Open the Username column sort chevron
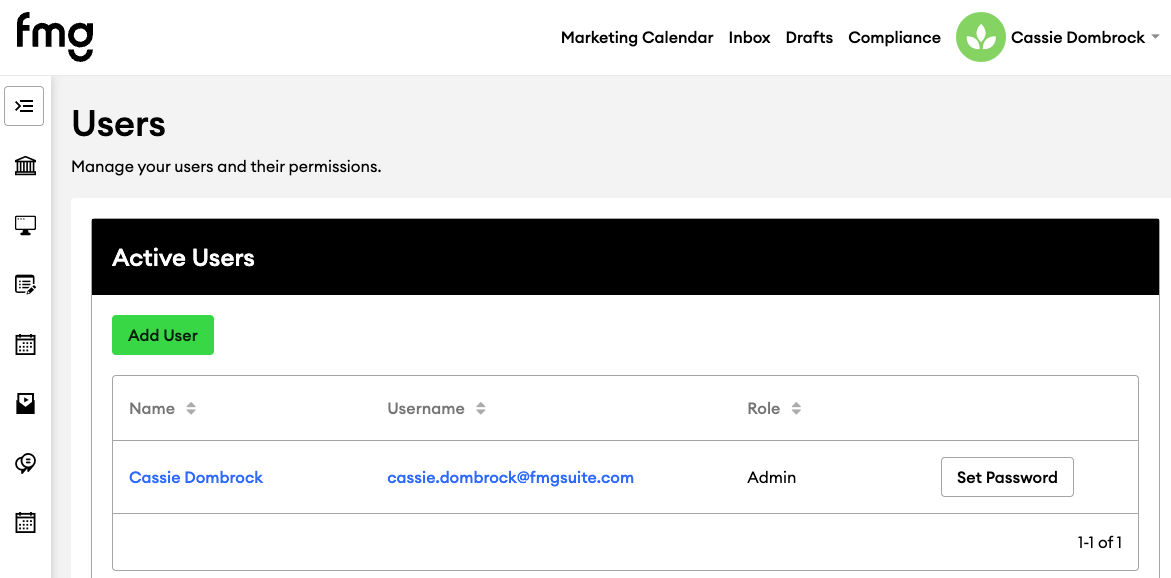This screenshot has height=578, width=1171. 480,408
